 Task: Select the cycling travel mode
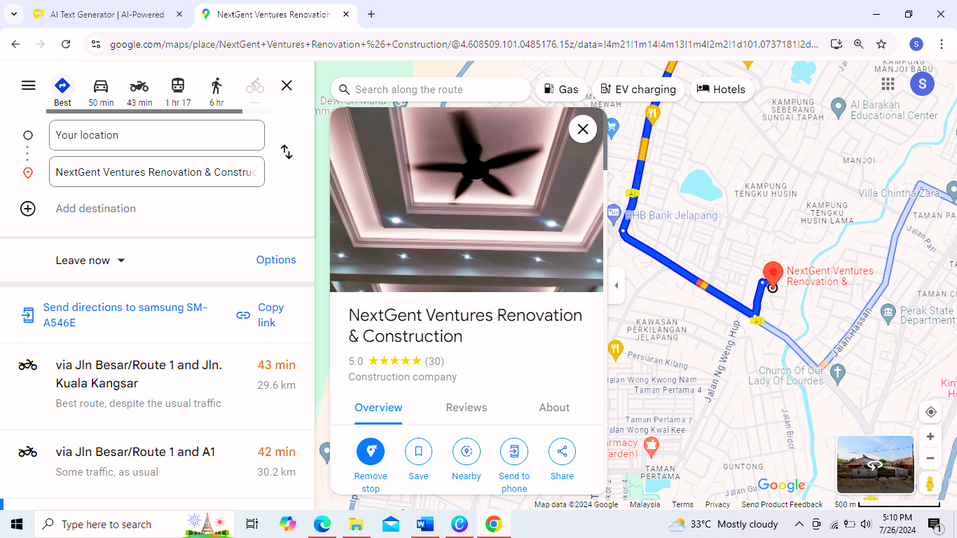coord(255,89)
